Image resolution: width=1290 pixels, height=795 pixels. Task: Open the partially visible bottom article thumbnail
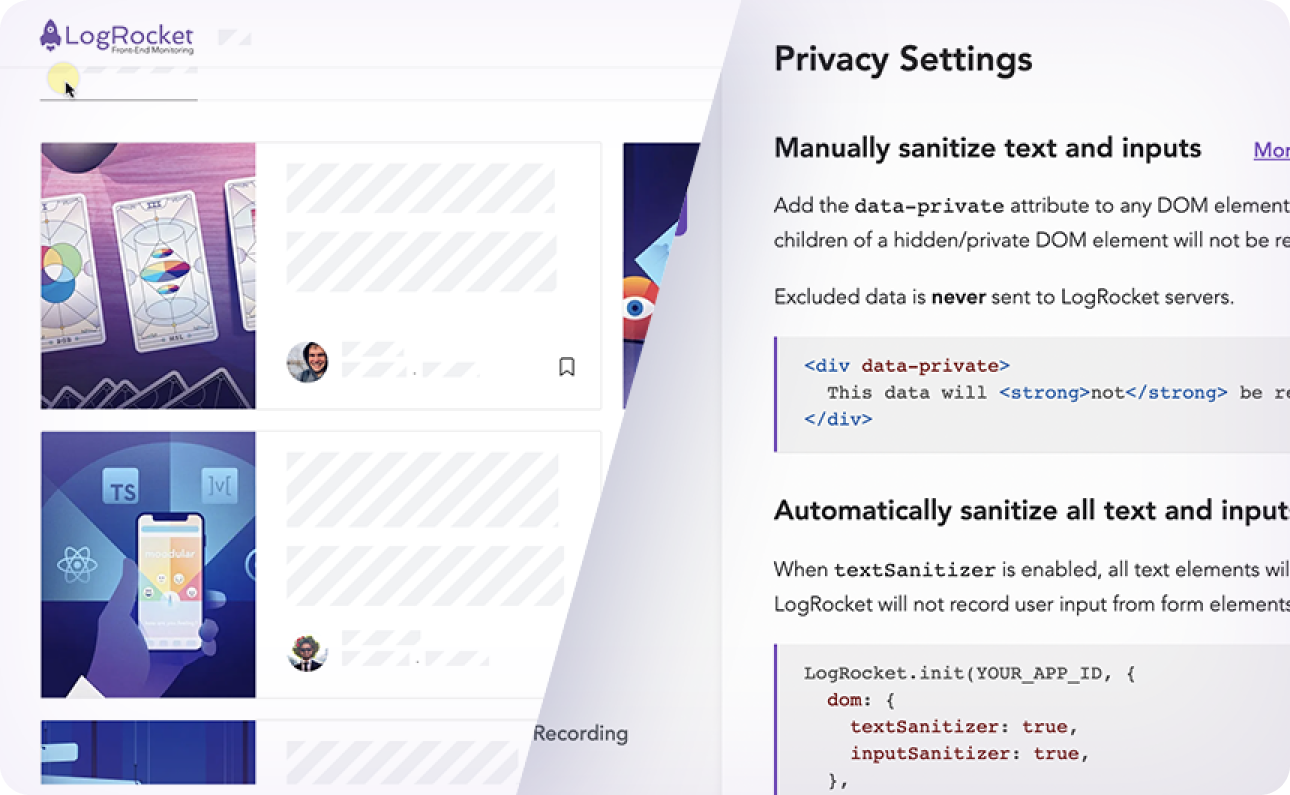(x=148, y=752)
